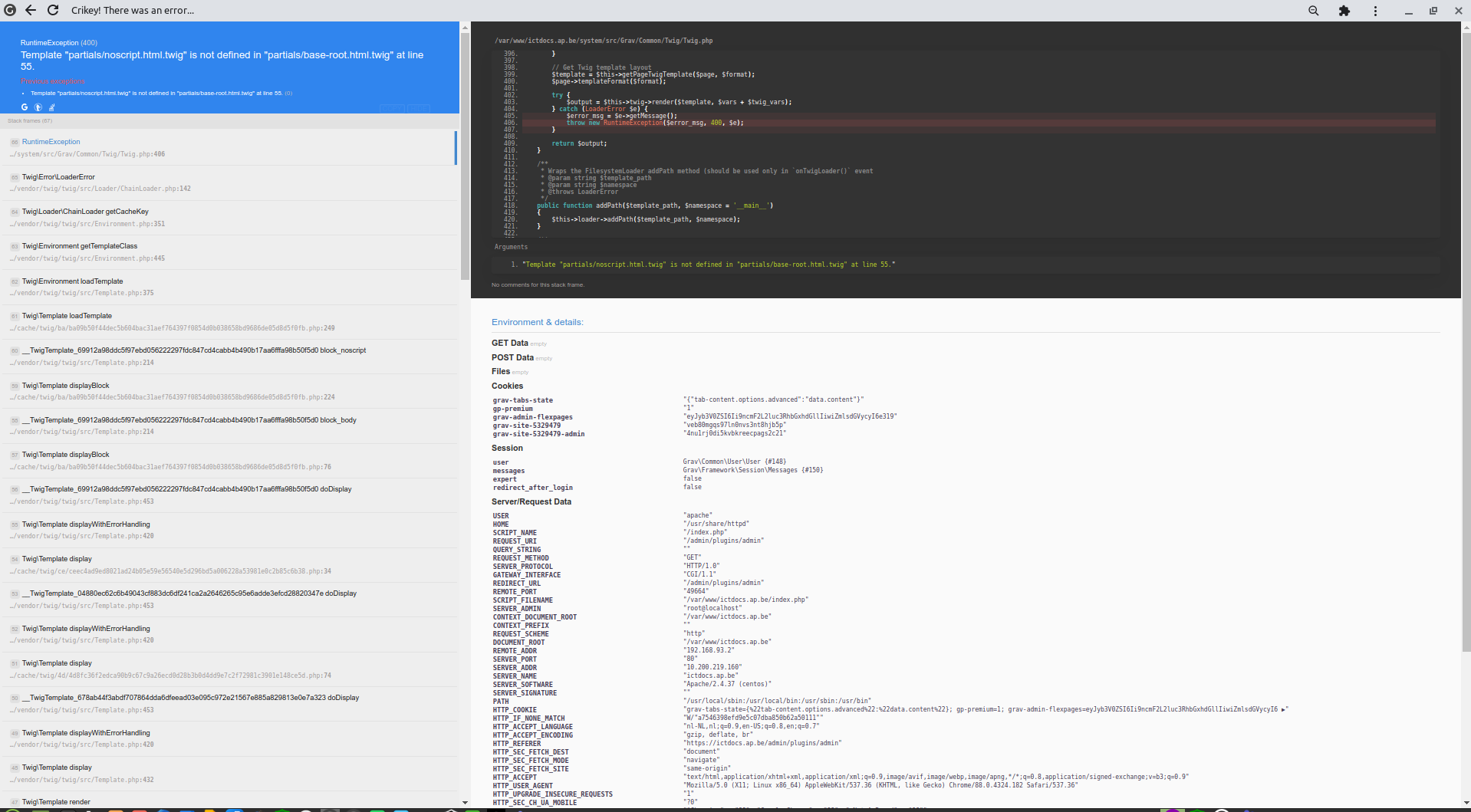The image size is (1471, 812).
Task: Click the 'Session' section heading
Action: coord(507,448)
